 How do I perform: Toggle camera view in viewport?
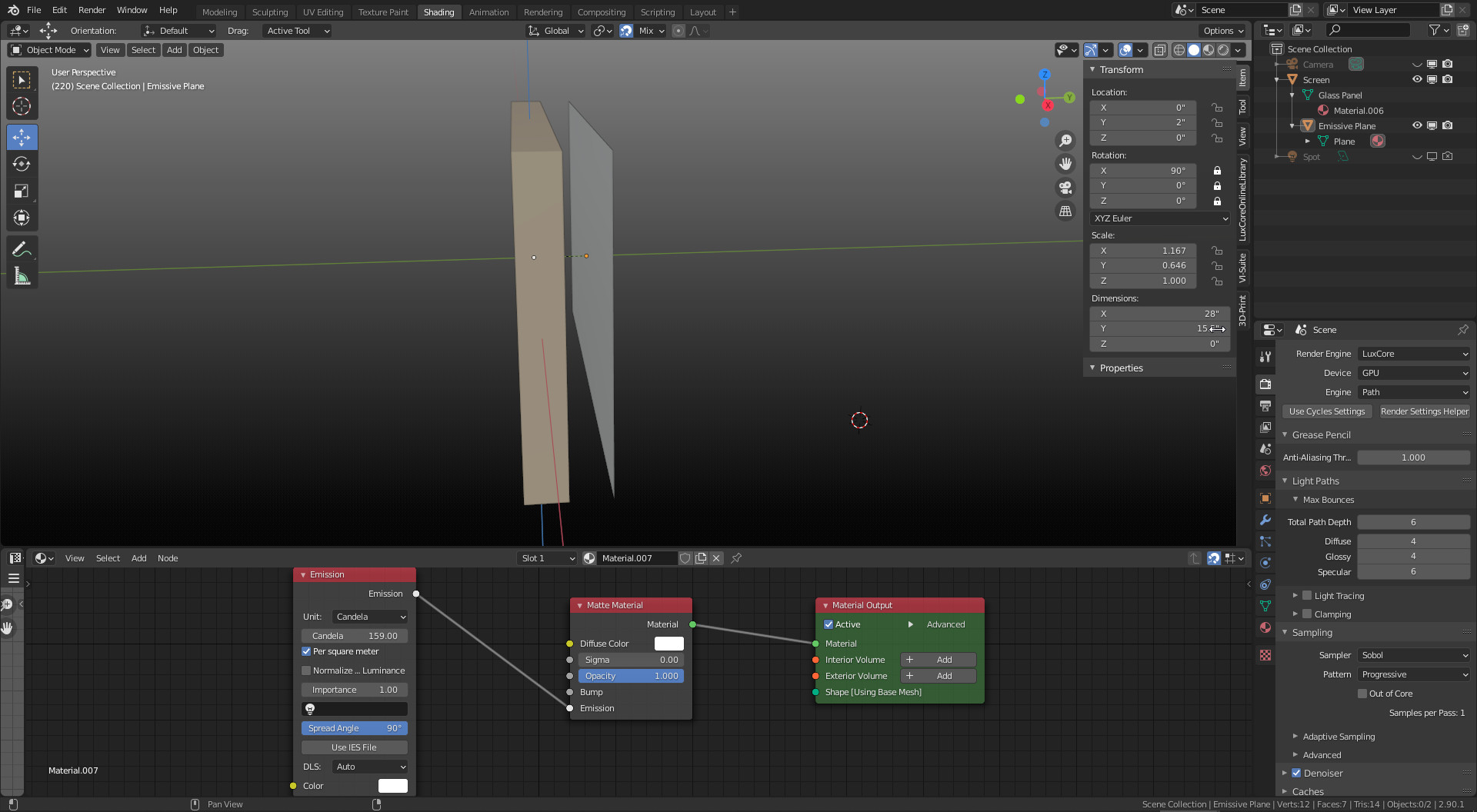[1065, 188]
